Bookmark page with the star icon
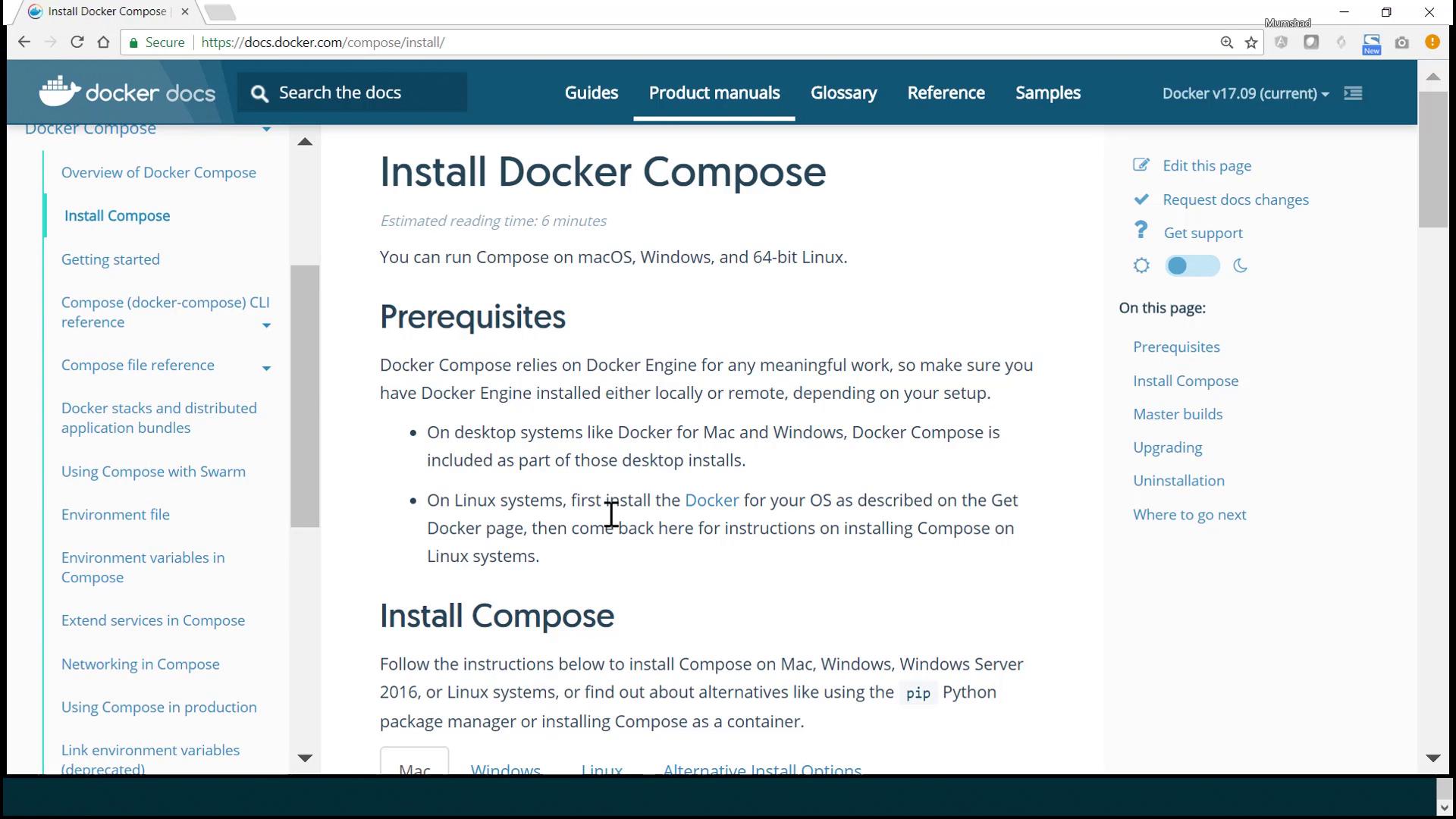 pos(1251,42)
